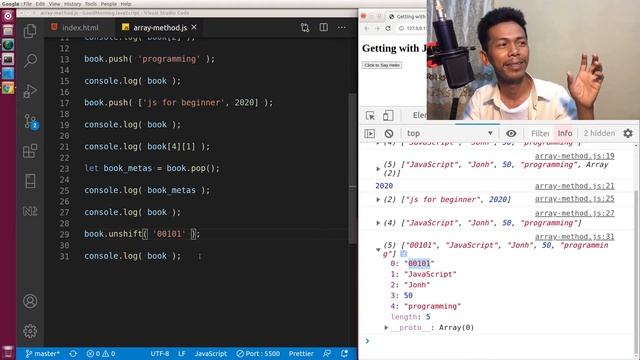Click the 2020 console output value
This screenshot has width=640, height=360.
384,186
